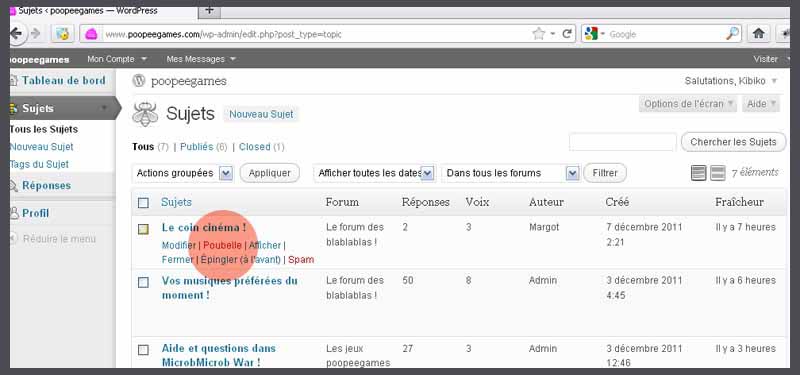Switch to excerpt view mode icon
800x375 pixels.
717,173
